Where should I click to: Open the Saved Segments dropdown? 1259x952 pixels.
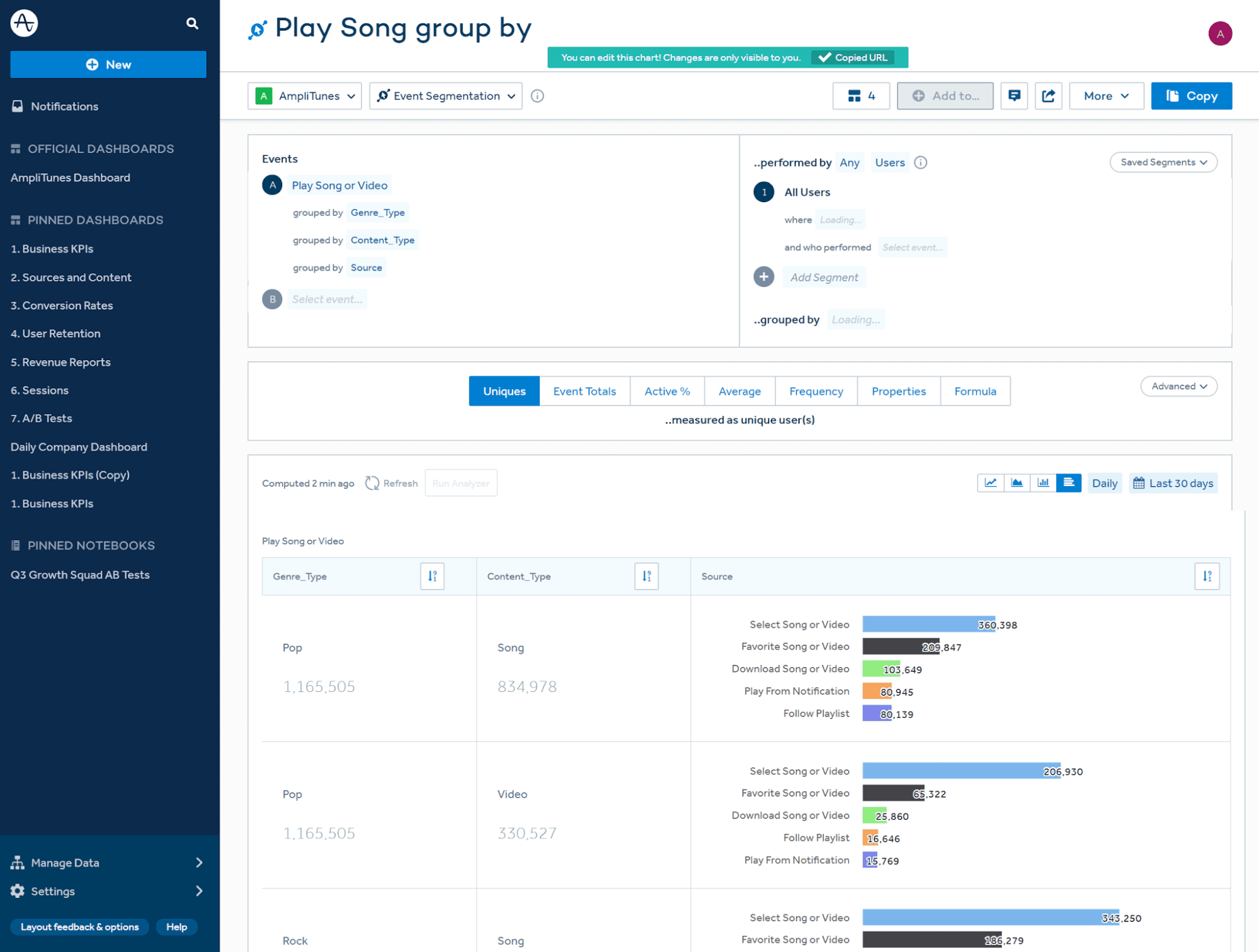[1163, 162]
